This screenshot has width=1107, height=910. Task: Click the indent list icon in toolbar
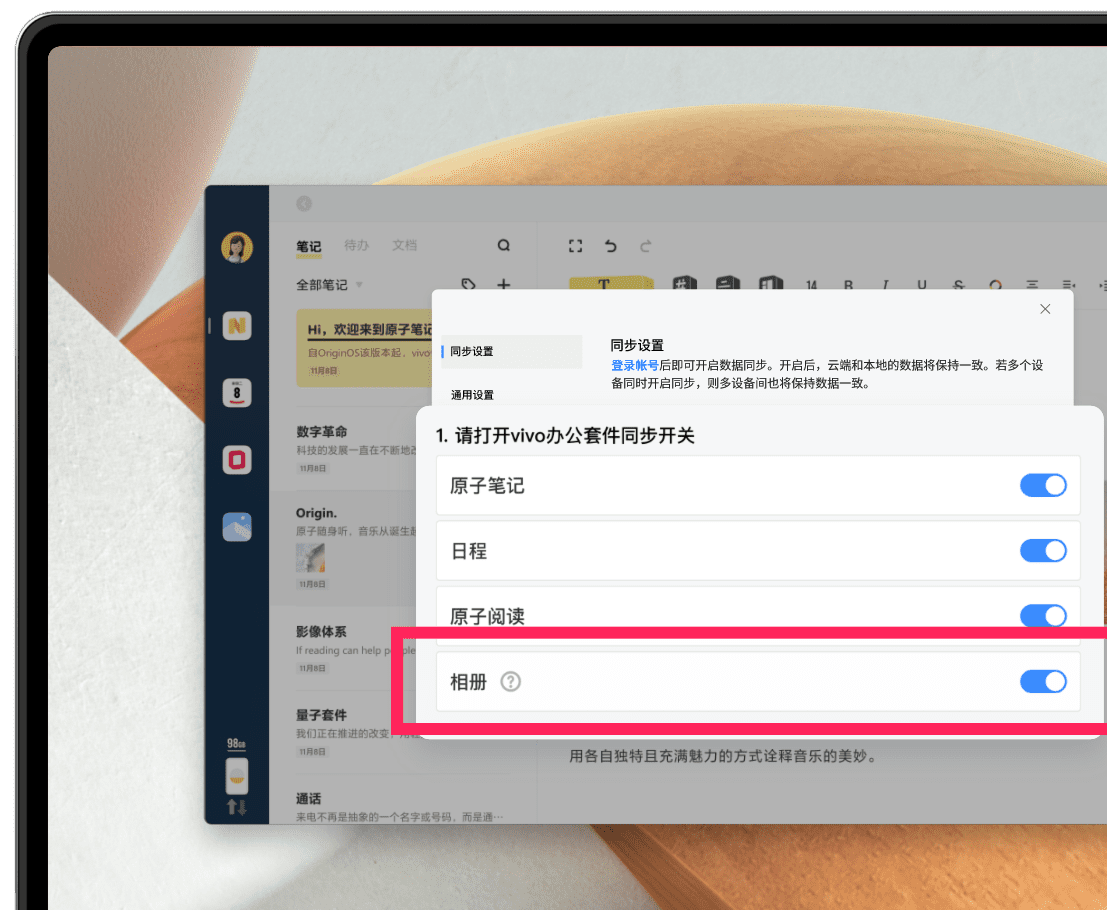(x=1069, y=285)
